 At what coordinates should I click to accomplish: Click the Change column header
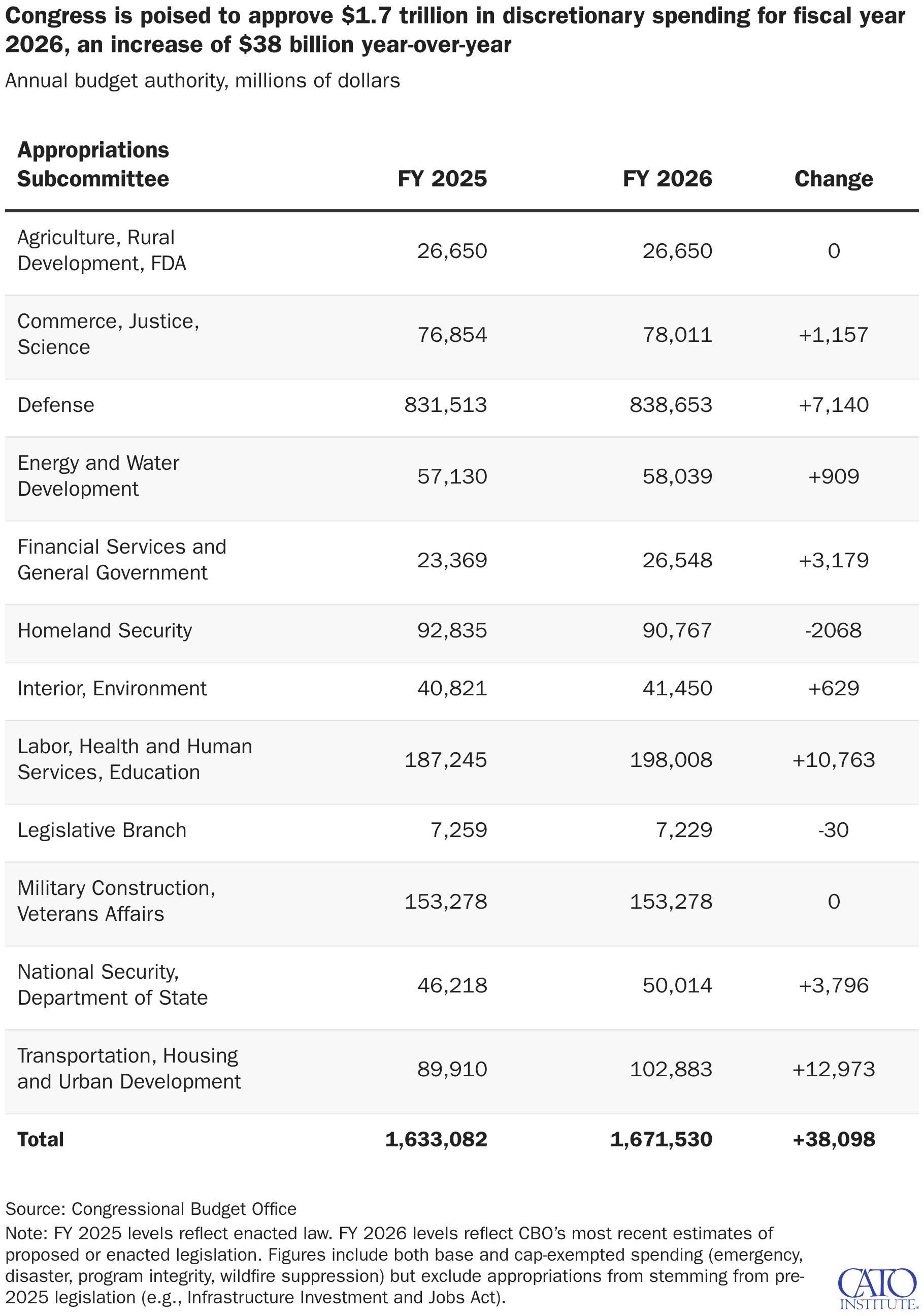[833, 179]
